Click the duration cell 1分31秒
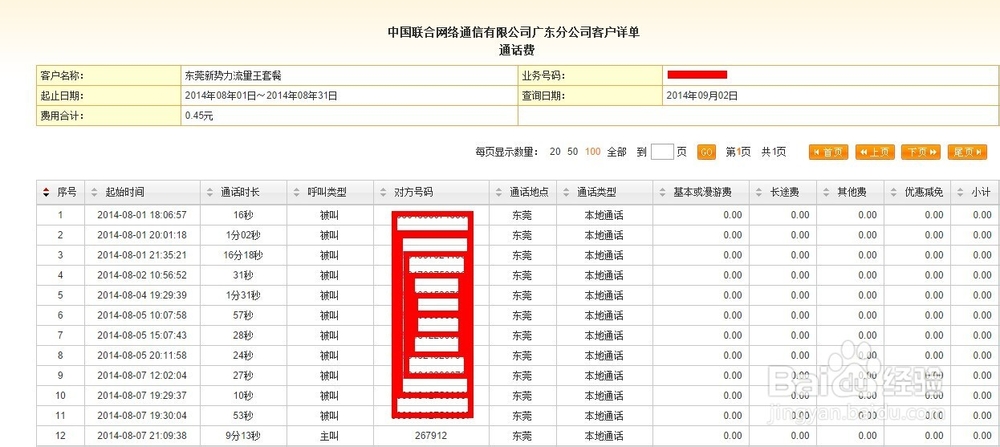 click(x=244, y=295)
